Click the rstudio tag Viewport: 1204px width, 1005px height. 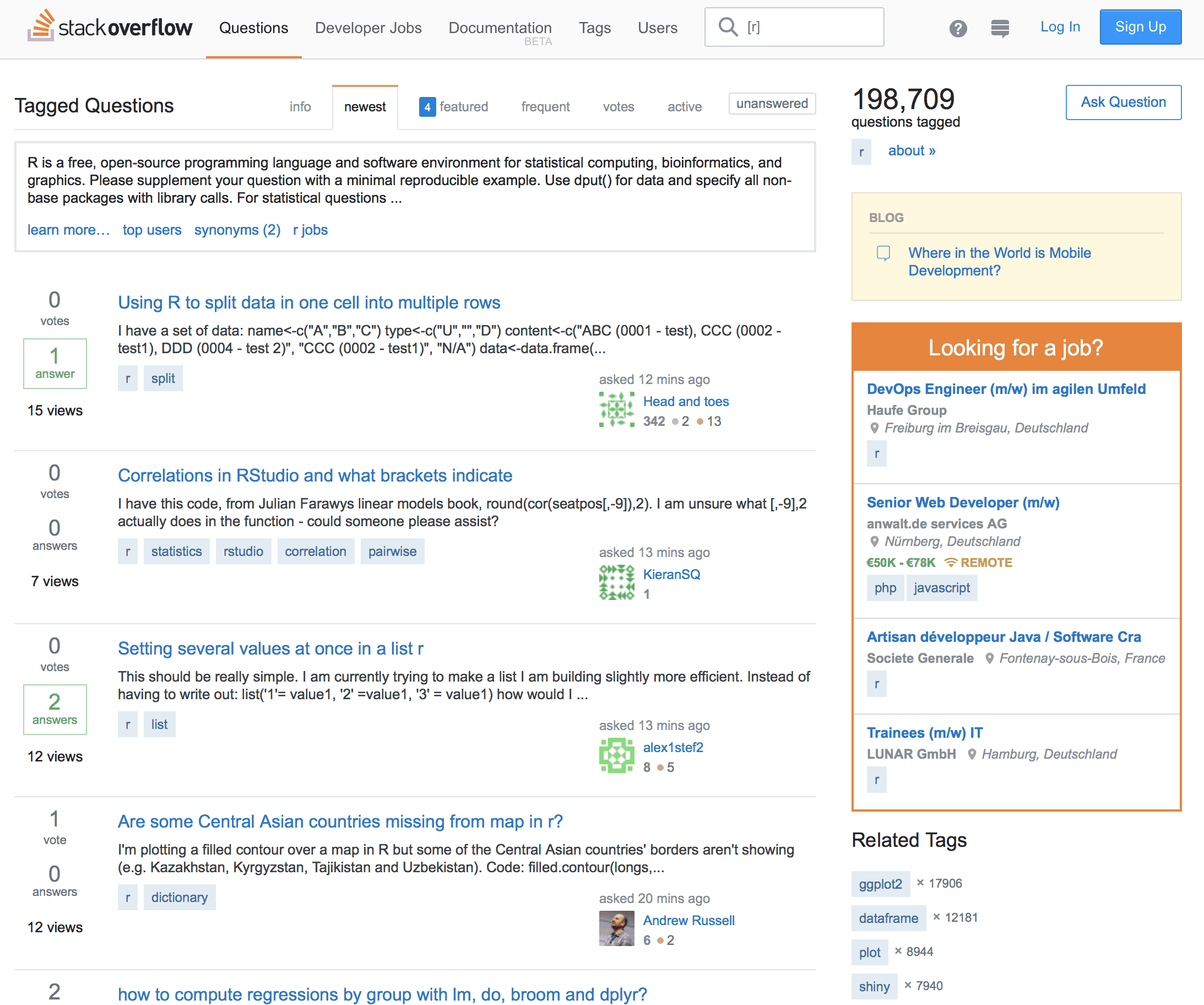(x=243, y=552)
